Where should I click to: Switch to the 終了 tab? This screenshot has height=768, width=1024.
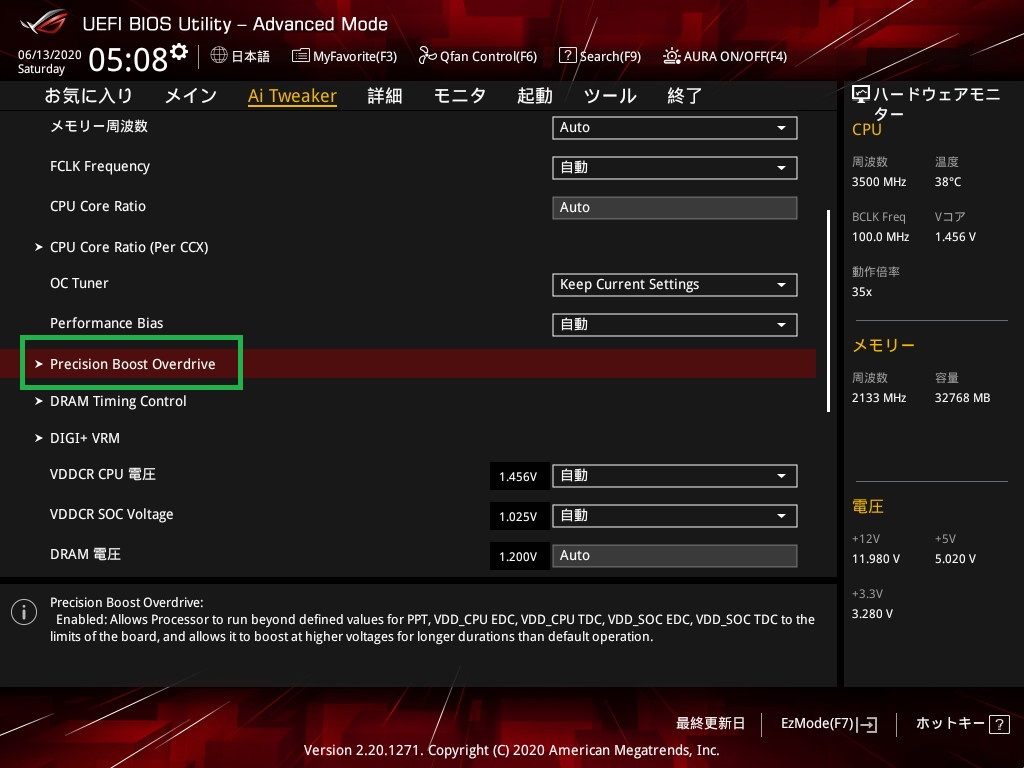684,96
